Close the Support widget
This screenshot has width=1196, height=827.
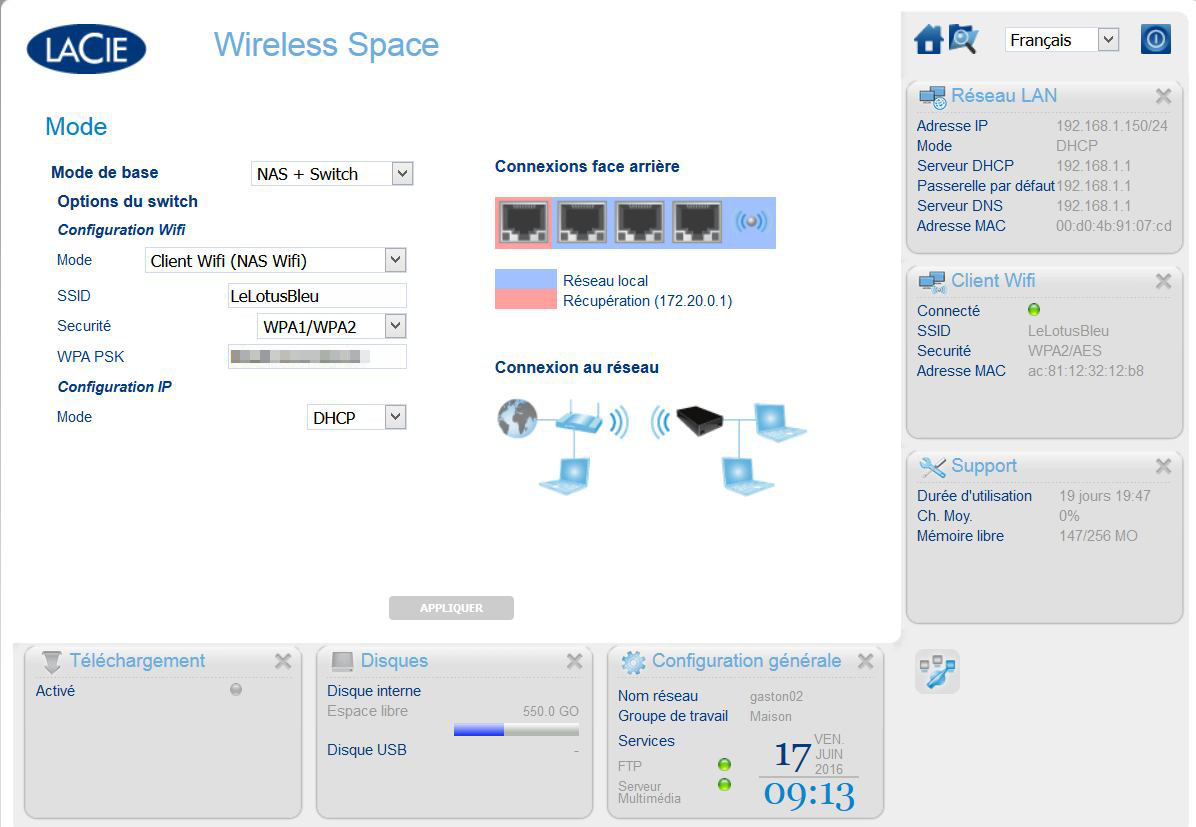pyautogui.click(x=1163, y=466)
